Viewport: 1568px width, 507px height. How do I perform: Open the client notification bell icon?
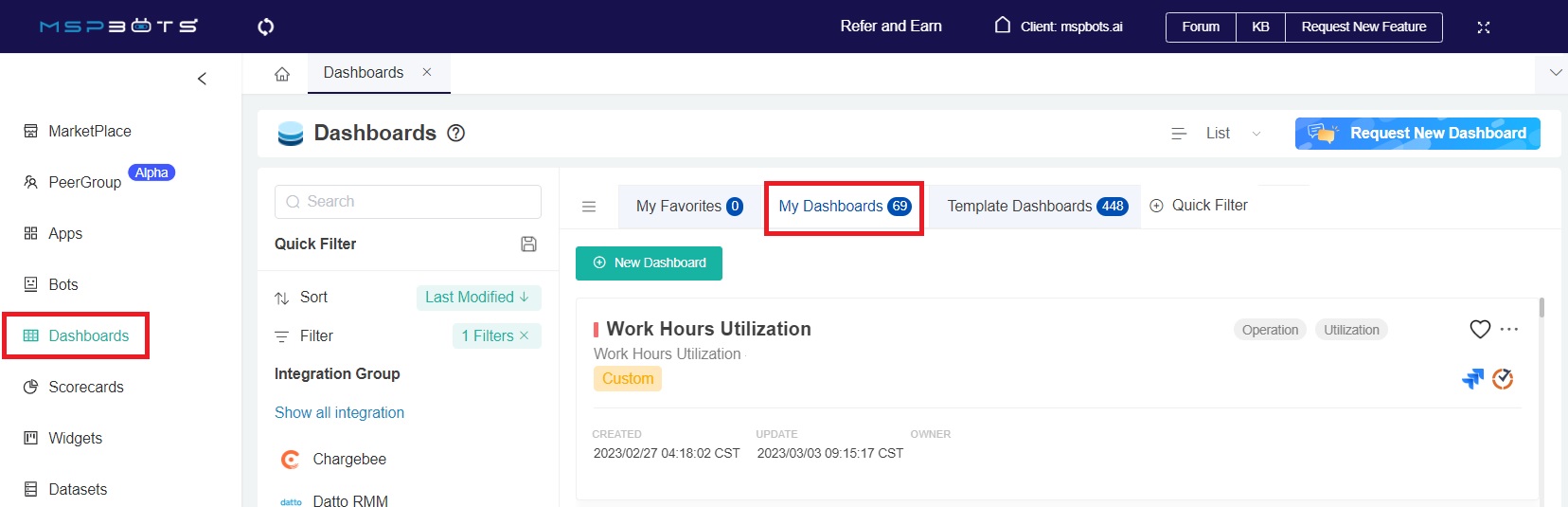1003,26
